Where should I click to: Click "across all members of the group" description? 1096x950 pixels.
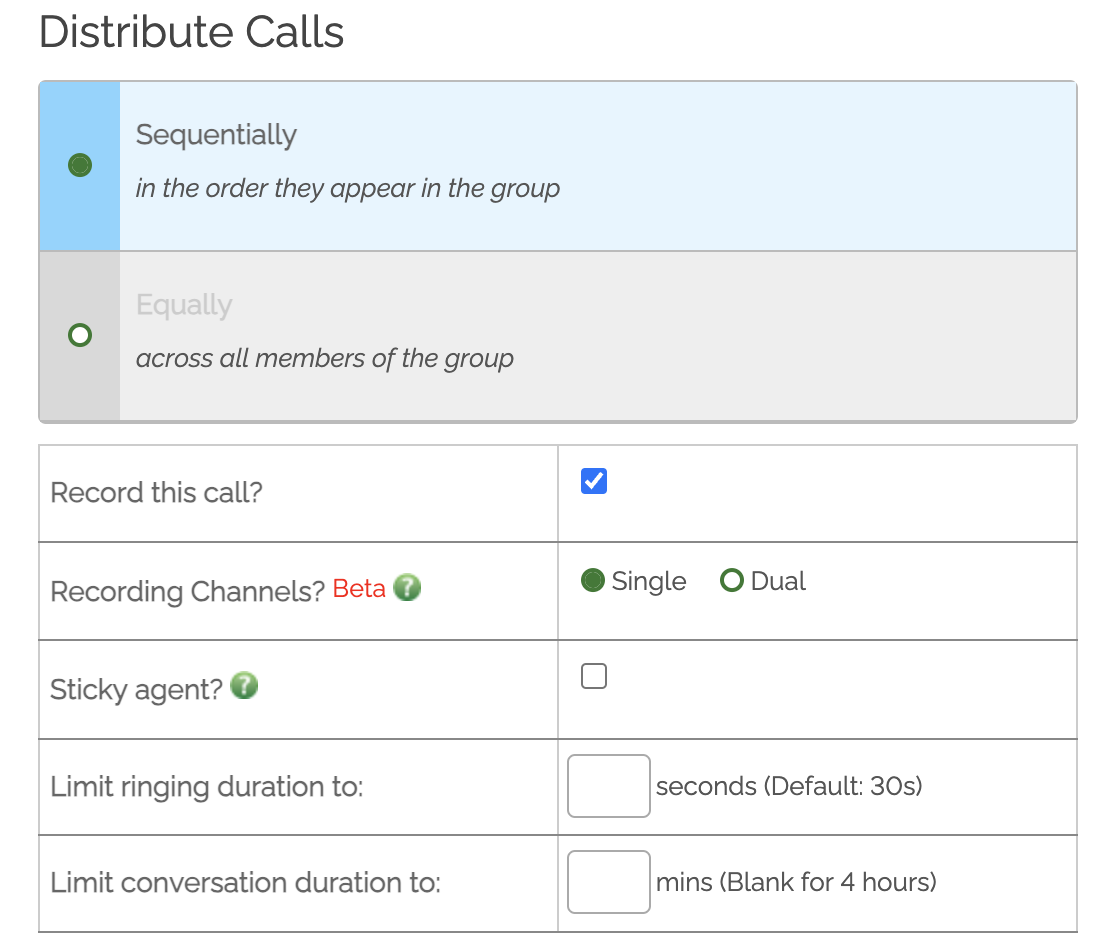pos(324,358)
